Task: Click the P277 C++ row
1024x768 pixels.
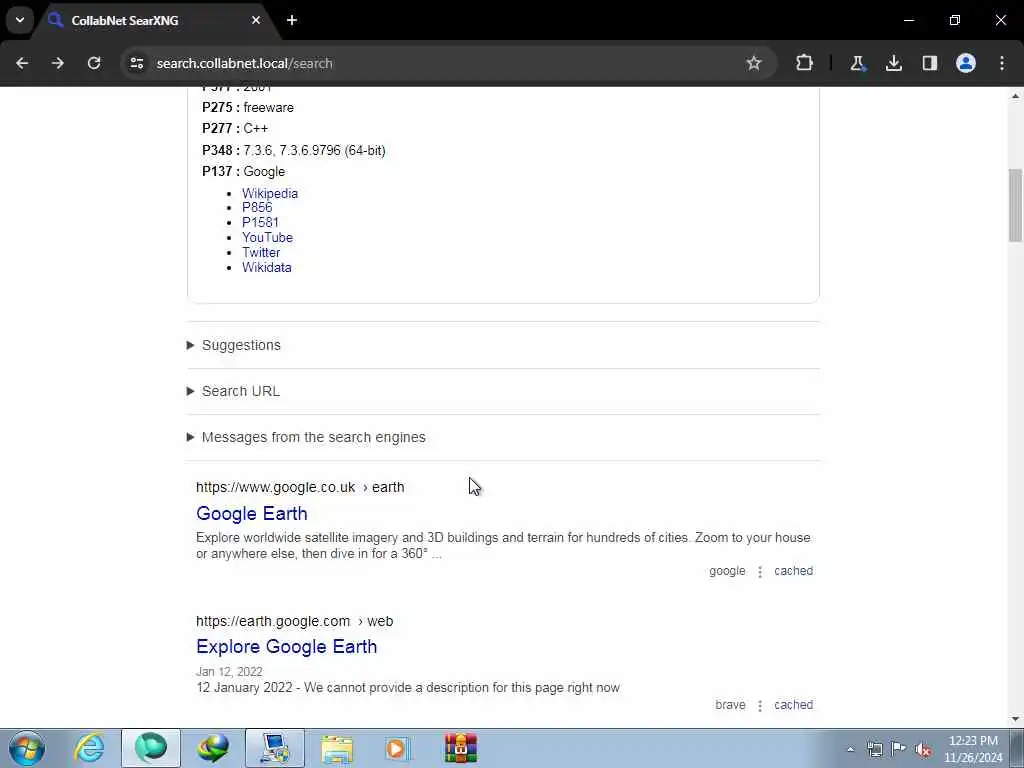Action: tap(235, 129)
